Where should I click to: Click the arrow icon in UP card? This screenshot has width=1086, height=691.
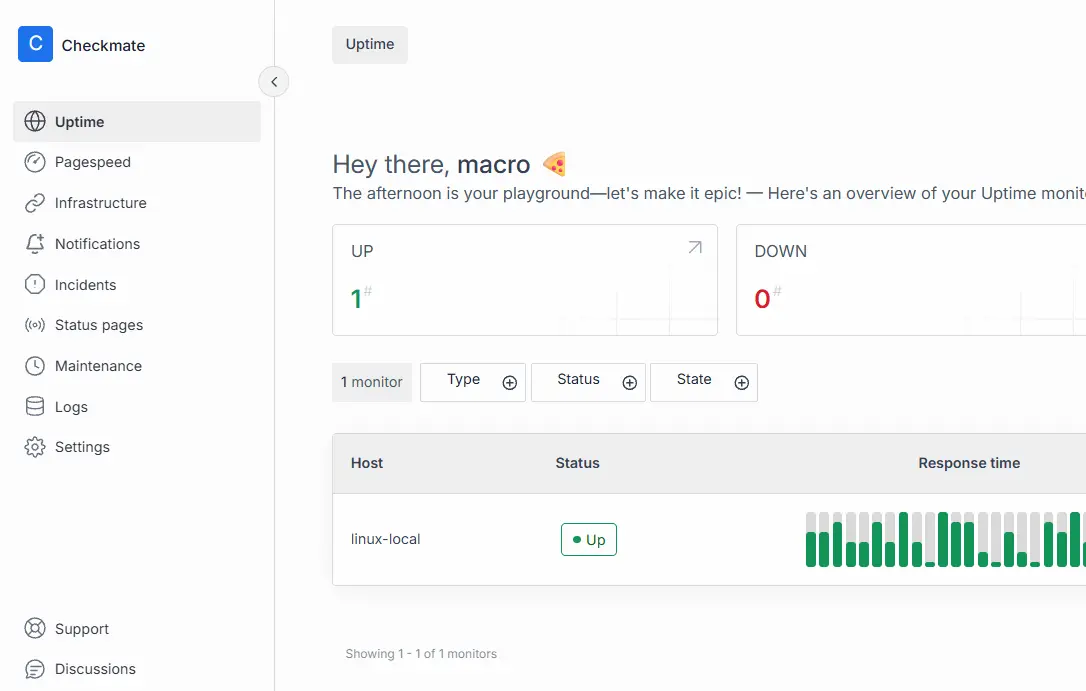(x=695, y=248)
